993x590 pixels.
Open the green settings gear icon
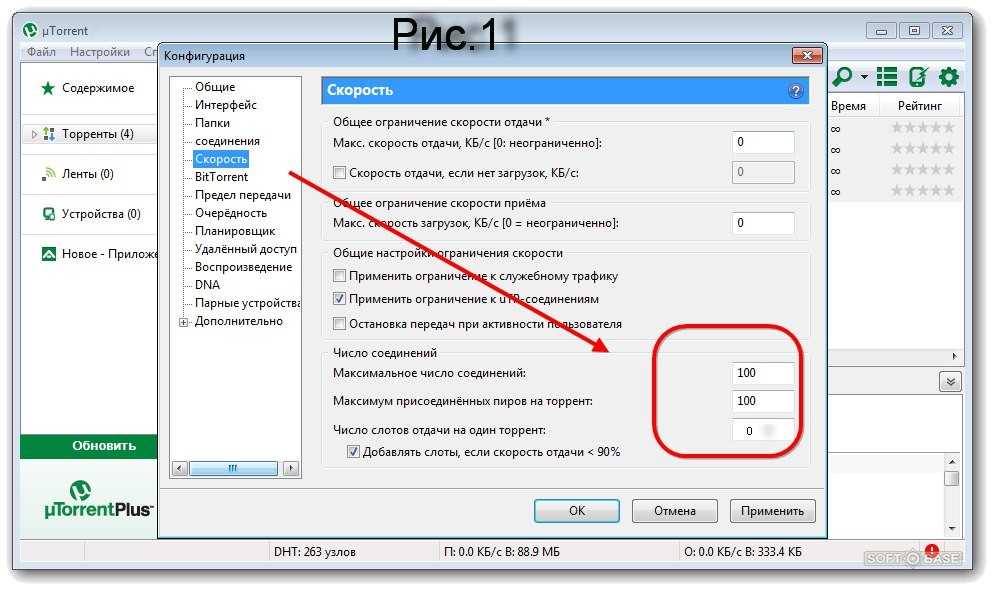[x=949, y=77]
